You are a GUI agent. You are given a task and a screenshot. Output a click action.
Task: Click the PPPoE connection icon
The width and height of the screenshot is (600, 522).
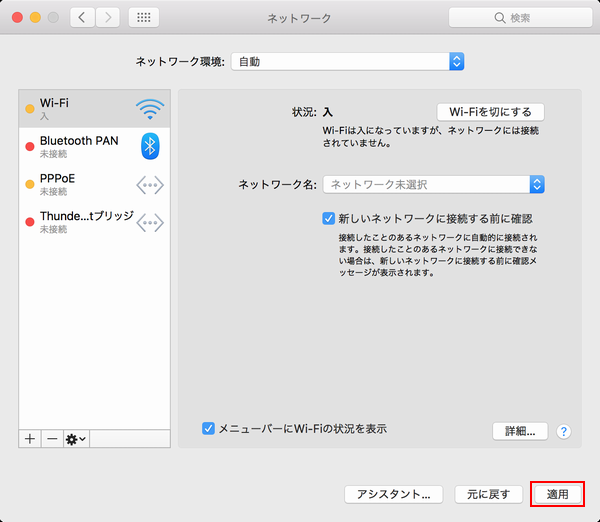[x=150, y=184]
